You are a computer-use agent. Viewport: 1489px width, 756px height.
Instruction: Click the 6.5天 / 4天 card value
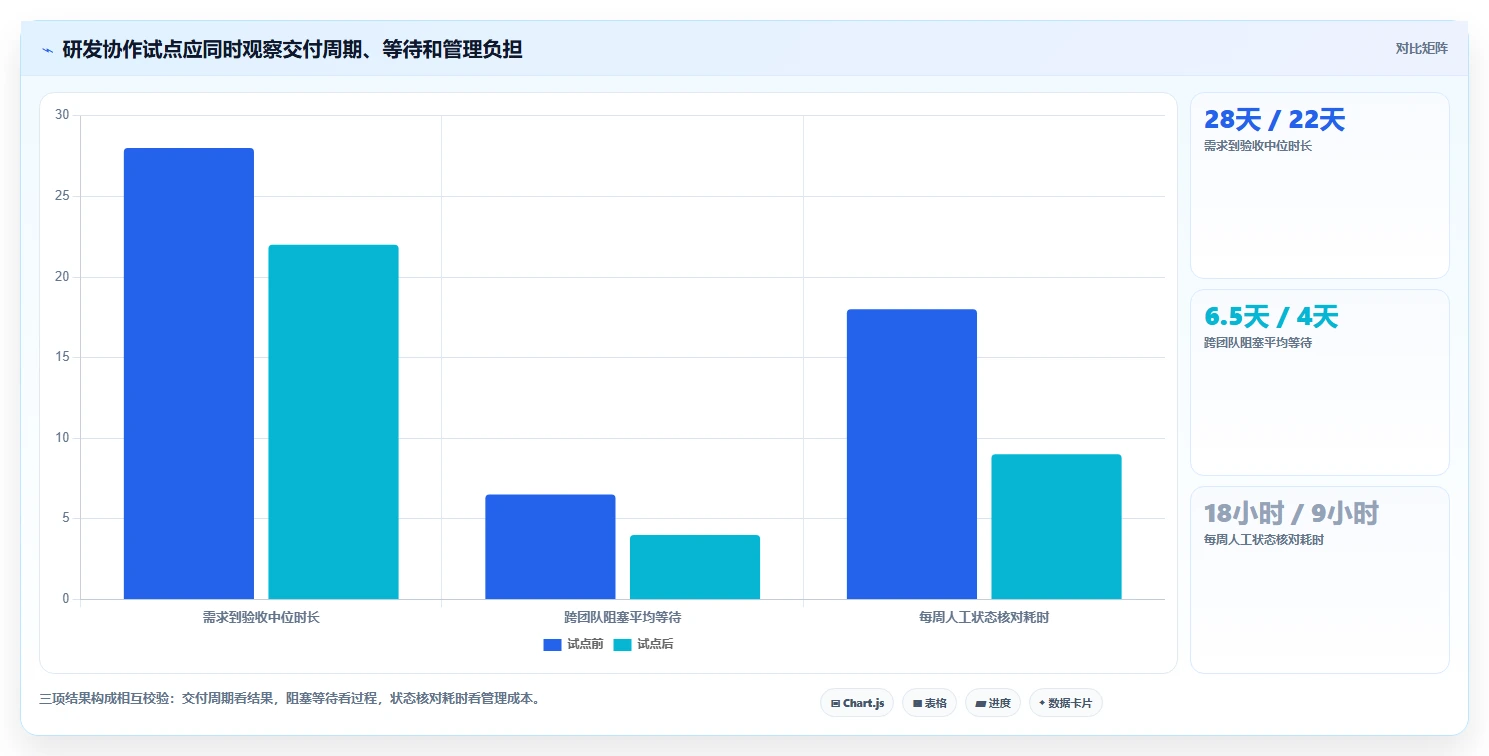pos(1271,317)
